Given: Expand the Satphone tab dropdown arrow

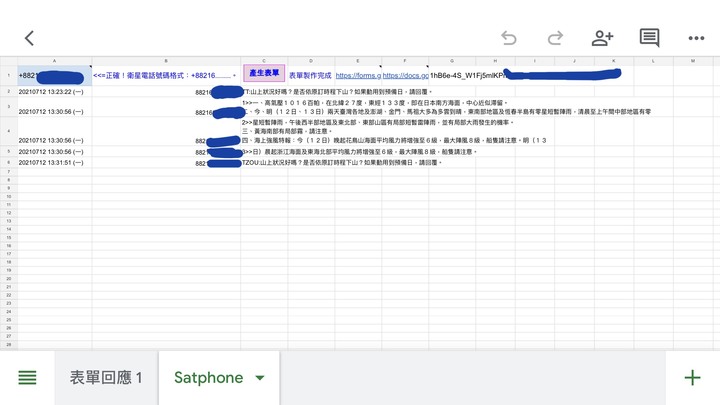Looking at the screenshot, I should (x=260, y=378).
